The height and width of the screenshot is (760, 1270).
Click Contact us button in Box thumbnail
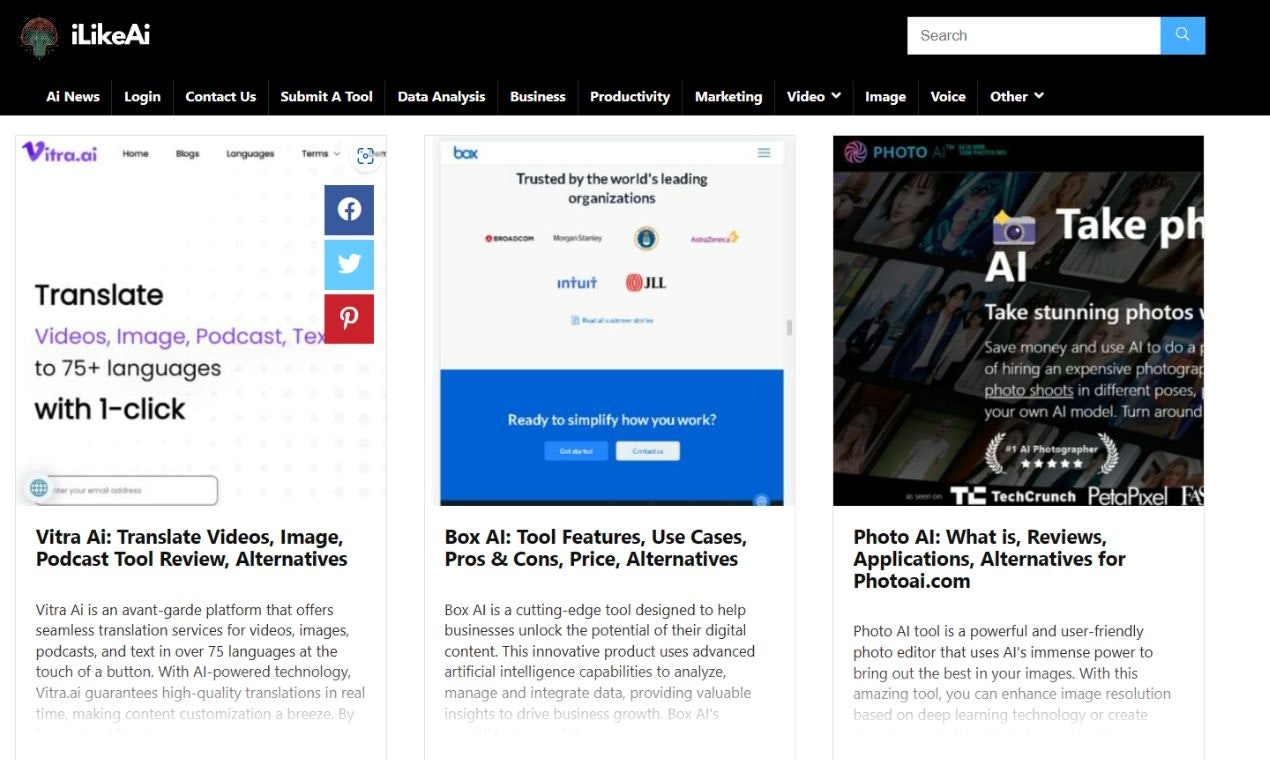pos(647,451)
